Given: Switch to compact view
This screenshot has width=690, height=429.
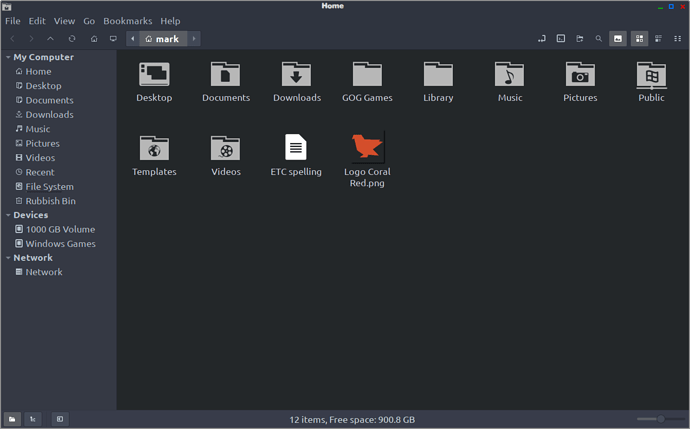Looking at the screenshot, I should 677,39.
